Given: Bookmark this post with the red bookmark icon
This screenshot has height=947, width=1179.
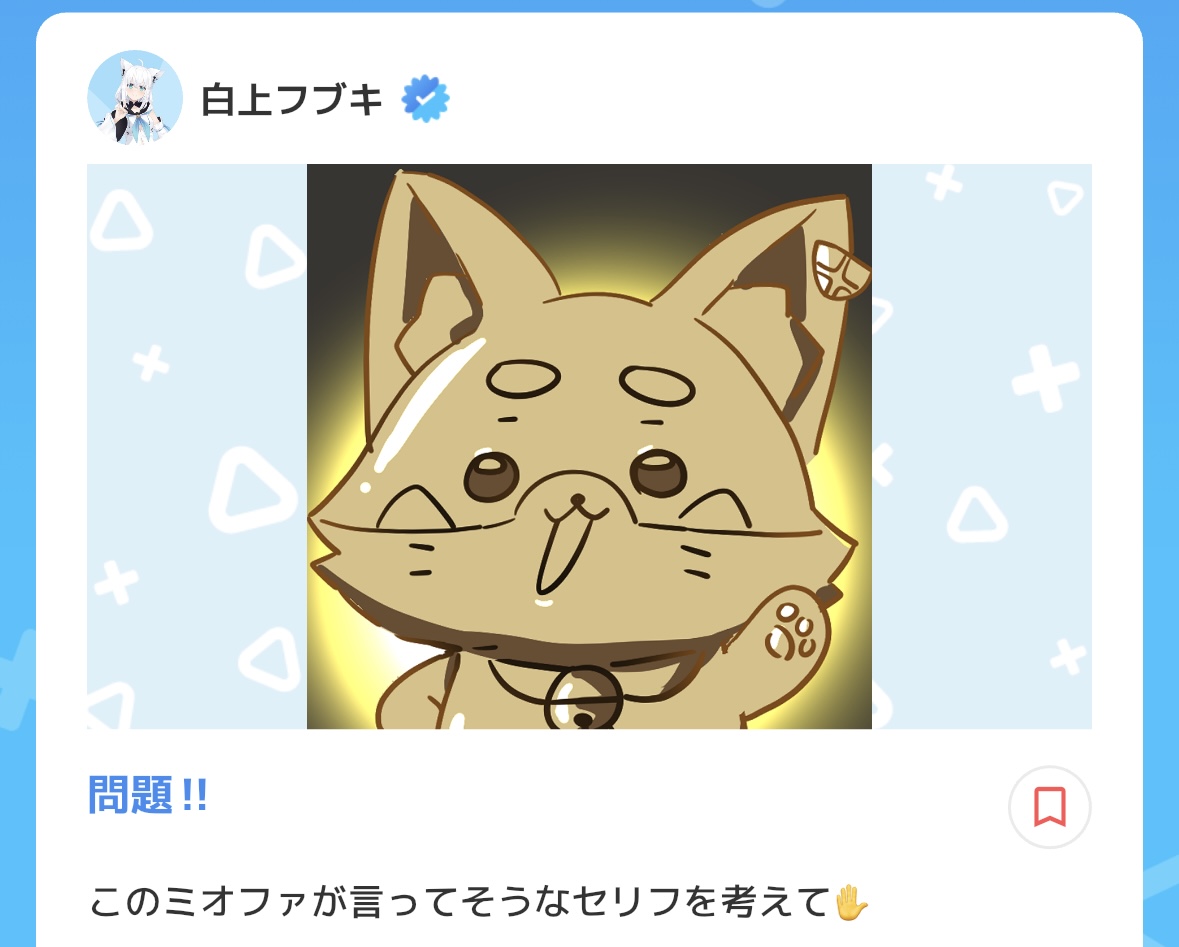Looking at the screenshot, I should pos(1050,807).
